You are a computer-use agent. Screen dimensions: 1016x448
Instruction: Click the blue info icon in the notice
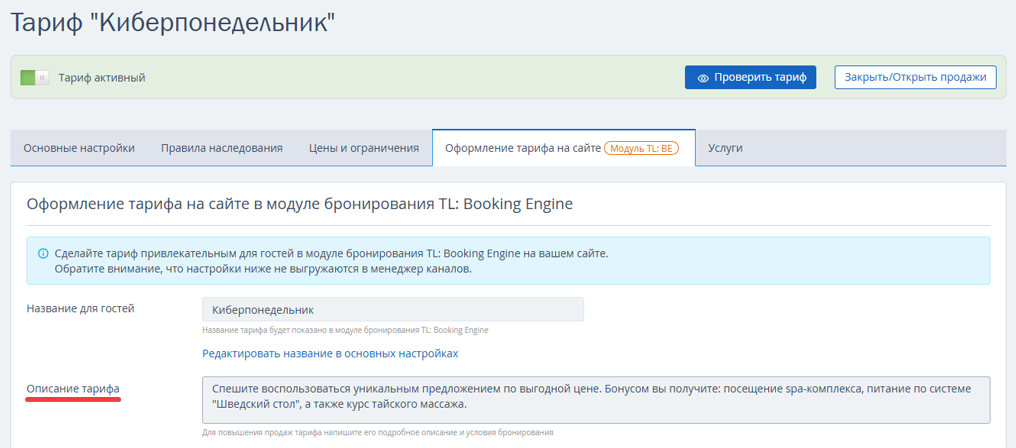pos(43,254)
